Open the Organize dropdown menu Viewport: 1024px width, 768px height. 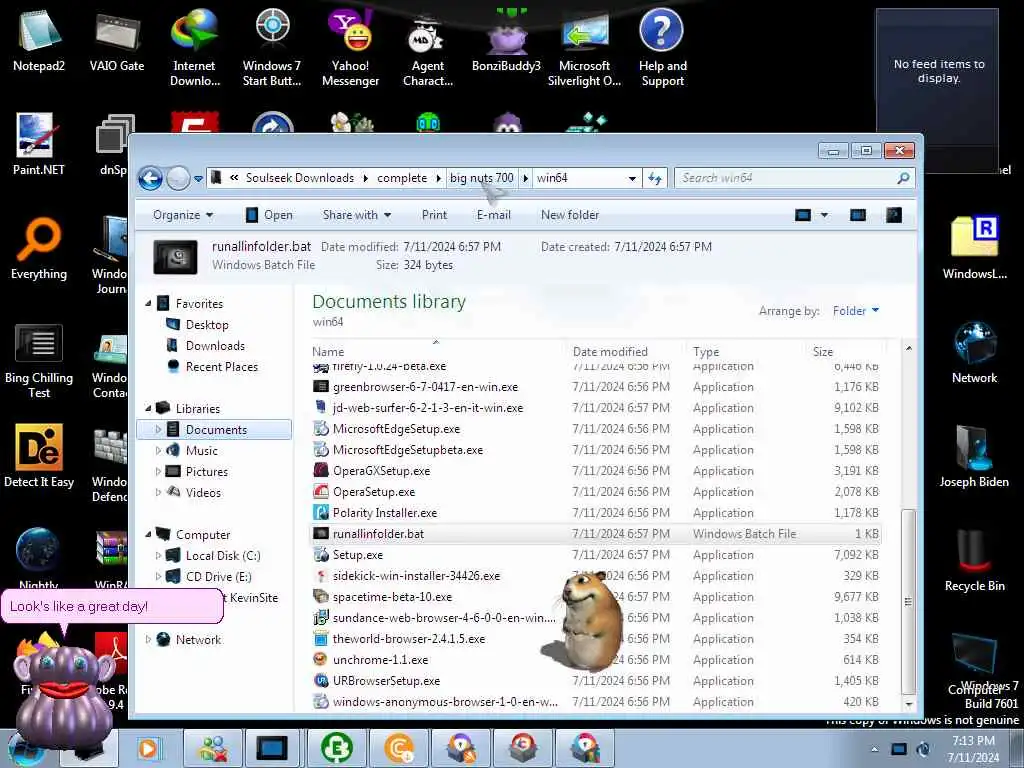183,215
